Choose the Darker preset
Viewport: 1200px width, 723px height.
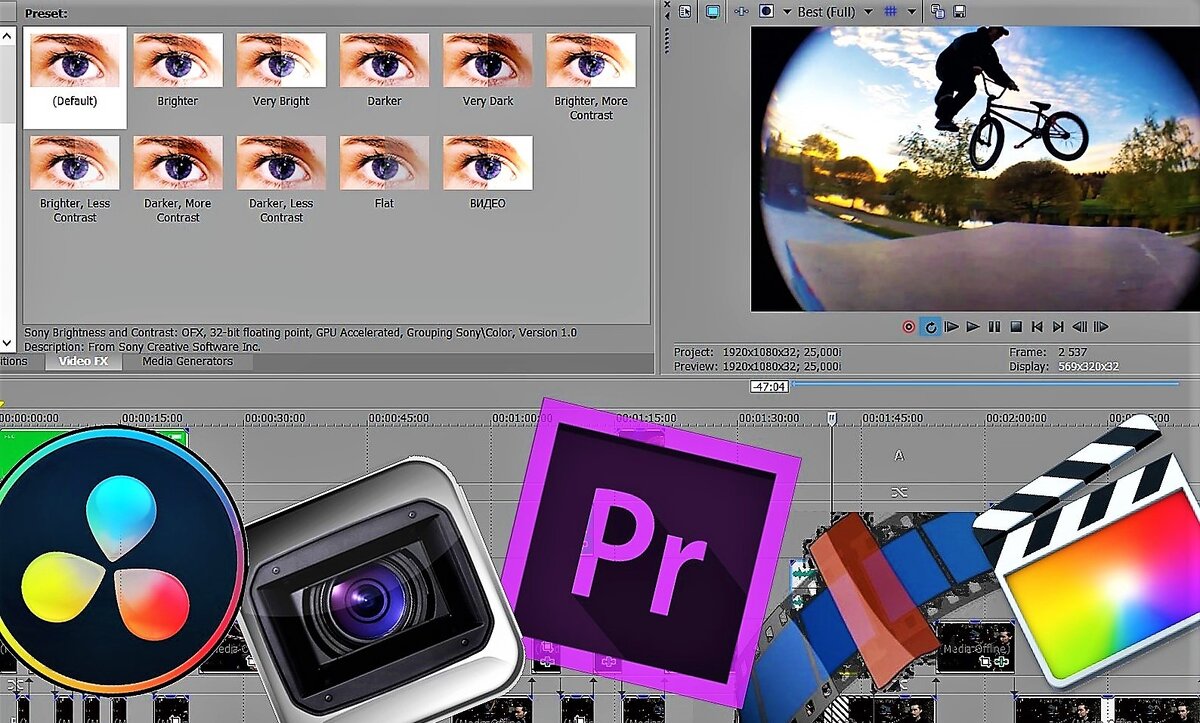(x=384, y=70)
